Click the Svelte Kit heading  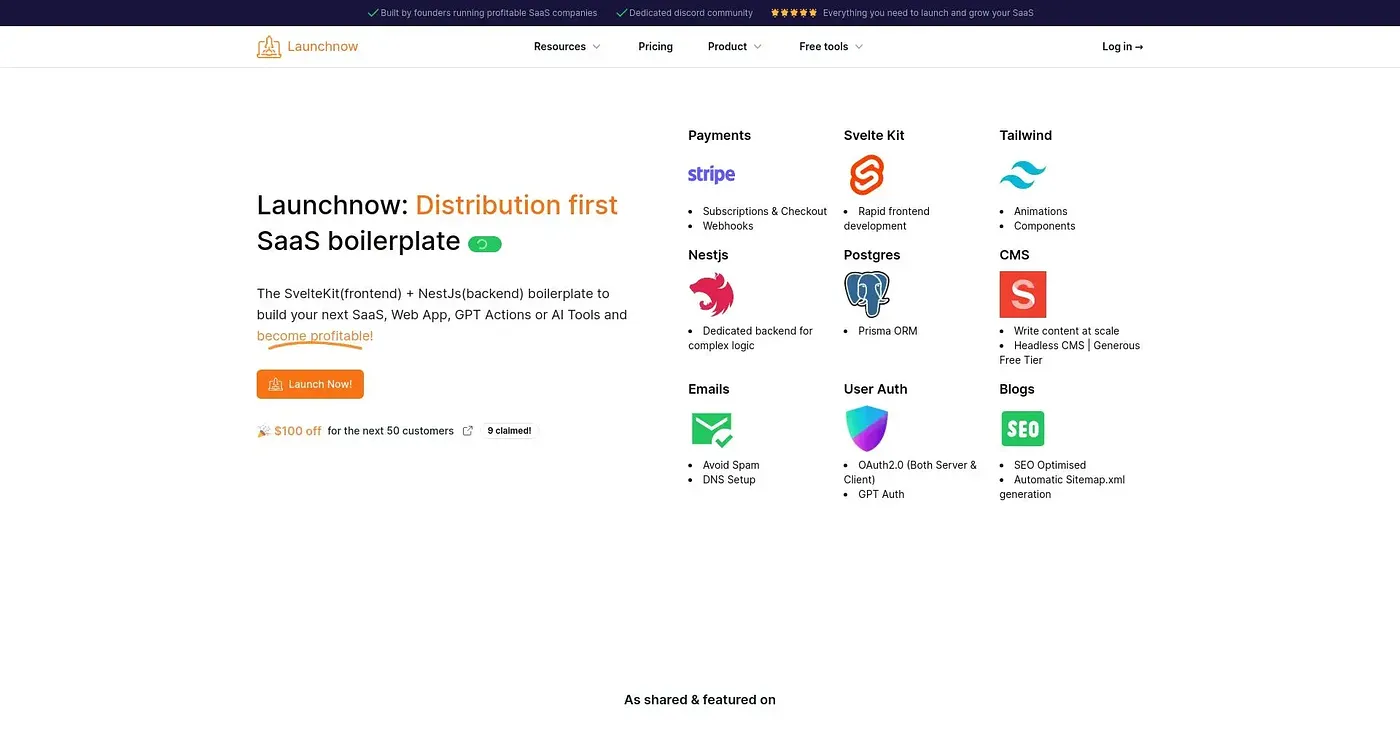point(874,136)
